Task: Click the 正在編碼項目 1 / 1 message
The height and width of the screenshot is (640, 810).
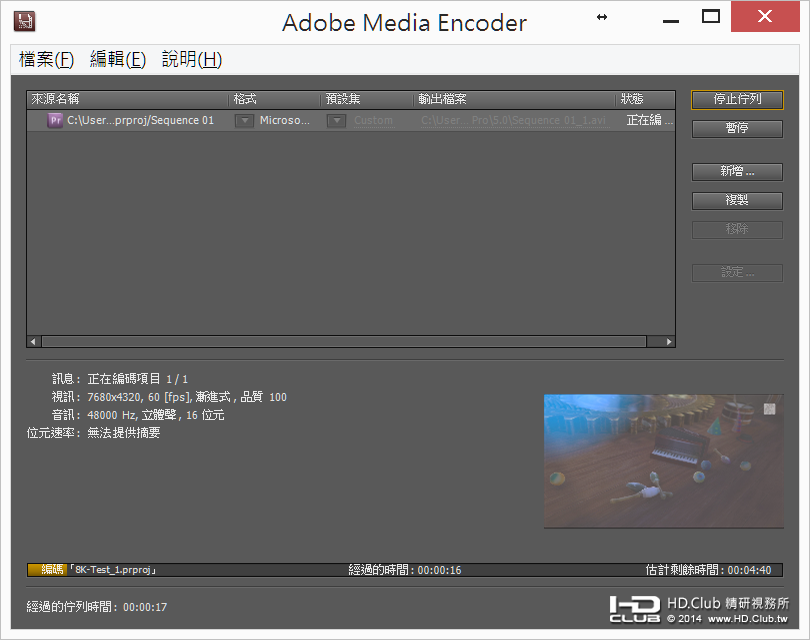Action: tap(137, 379)
